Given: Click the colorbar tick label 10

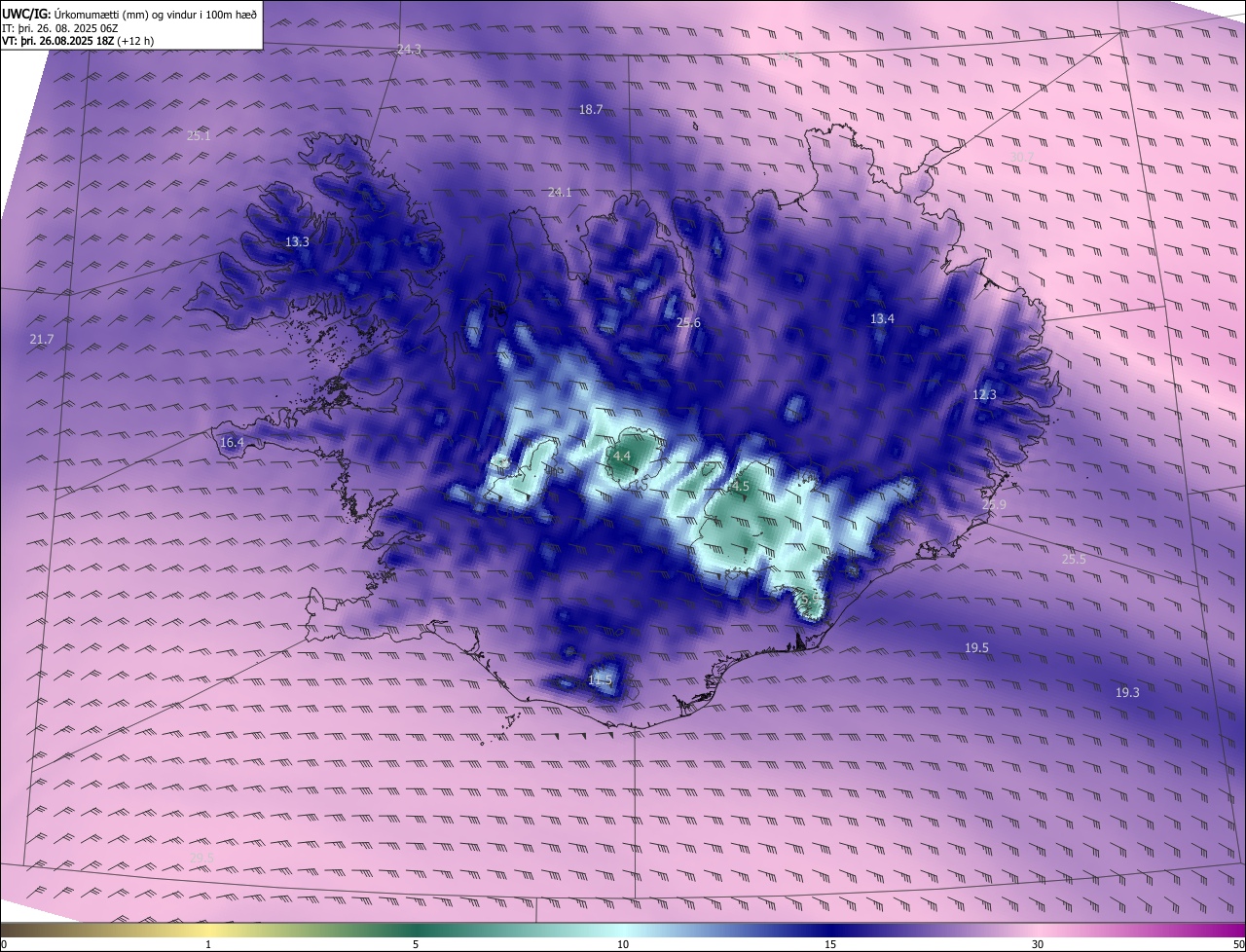Looking at the screenshot, I should [623, 945].
